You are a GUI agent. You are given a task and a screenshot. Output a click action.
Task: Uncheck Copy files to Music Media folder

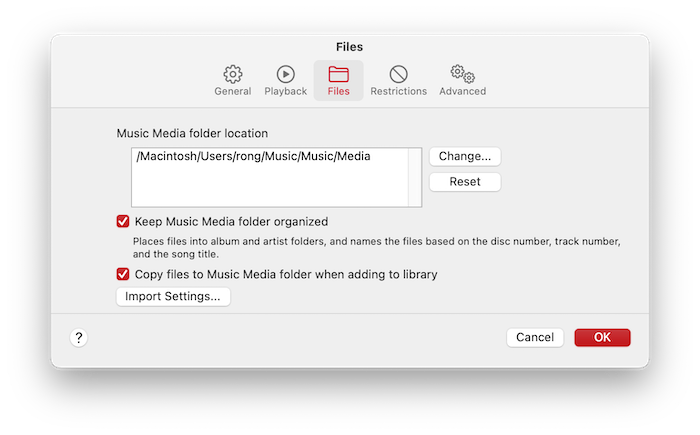click(x=124, y=274)
